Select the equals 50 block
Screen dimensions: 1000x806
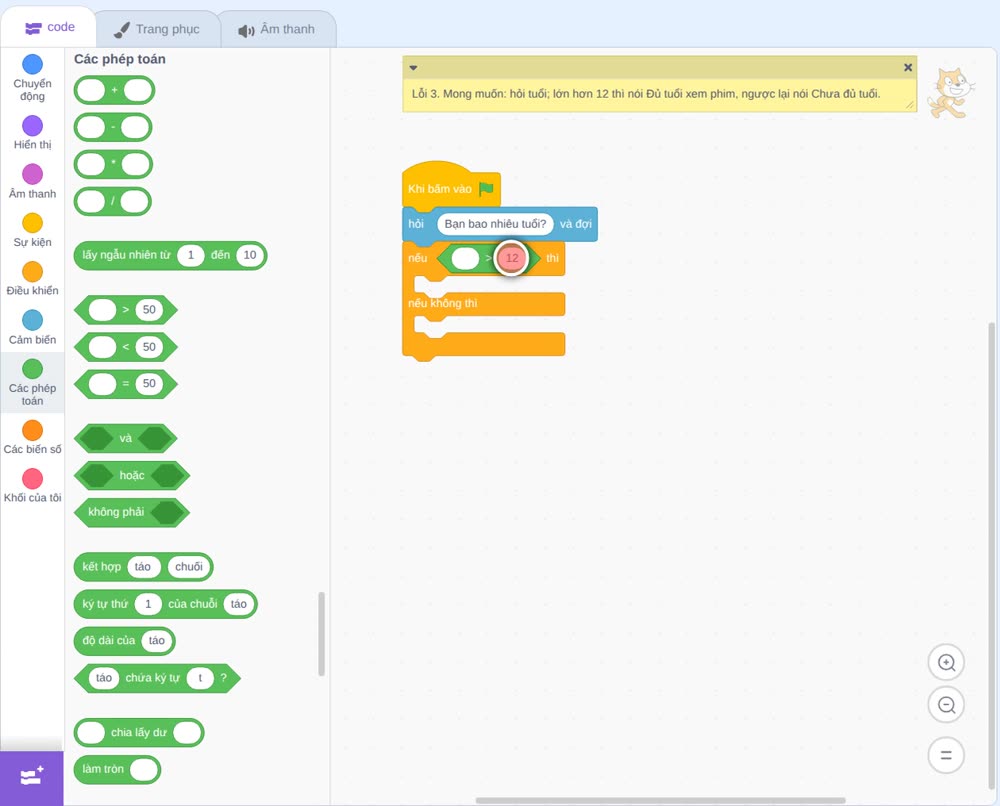pyautogui.click(x=126, y=384)
